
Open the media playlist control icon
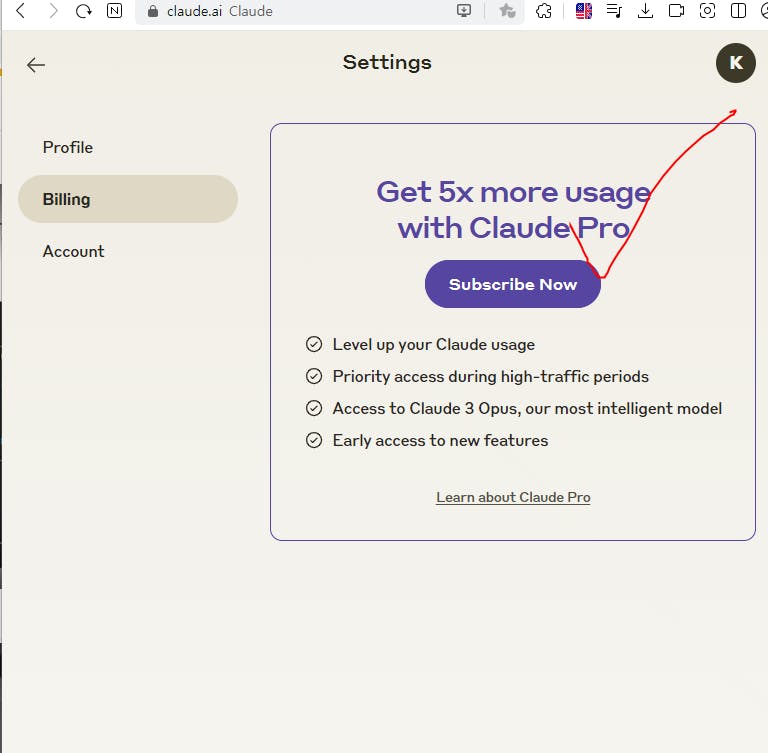[614, 10]
